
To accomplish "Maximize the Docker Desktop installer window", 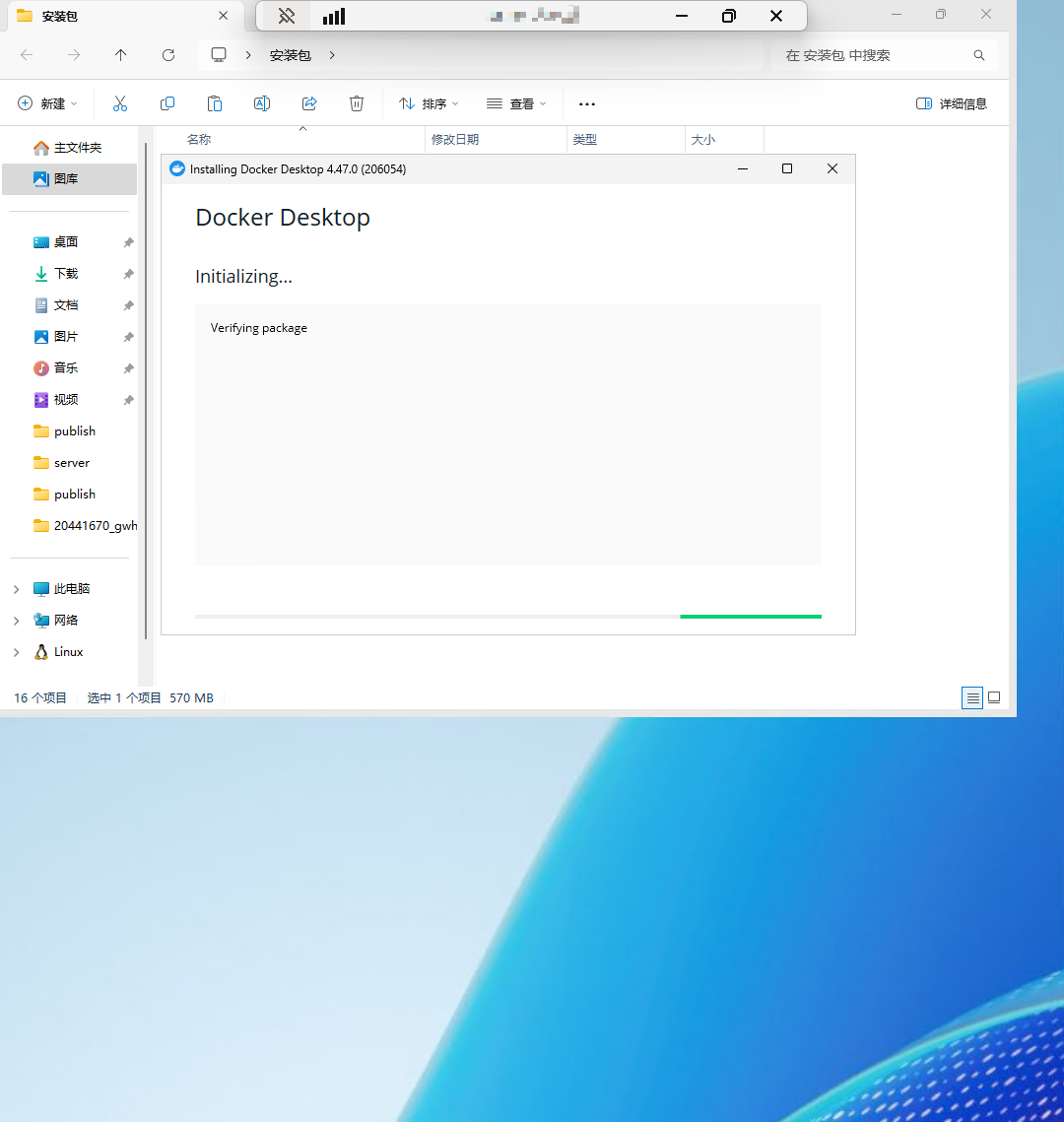I will pyautogui.click(x=787, y=168).
